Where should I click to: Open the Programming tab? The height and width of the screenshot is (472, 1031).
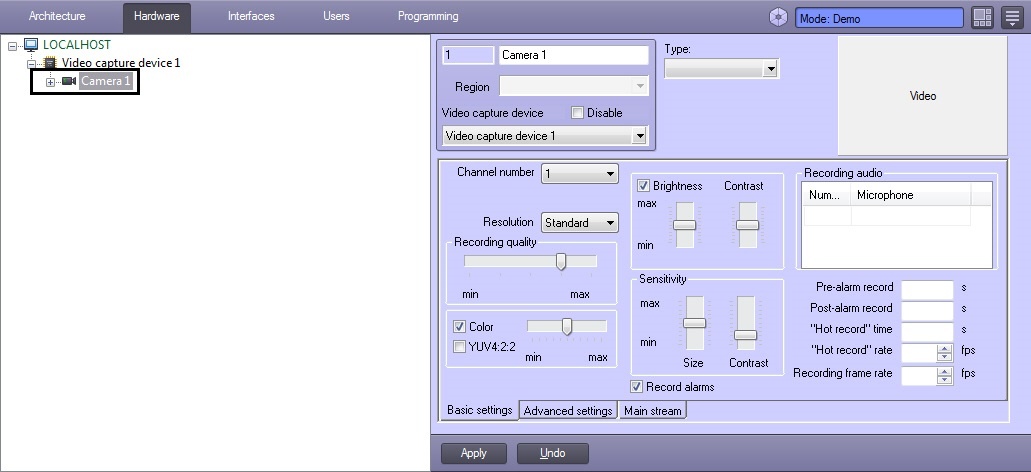click(x=428, y=17)
